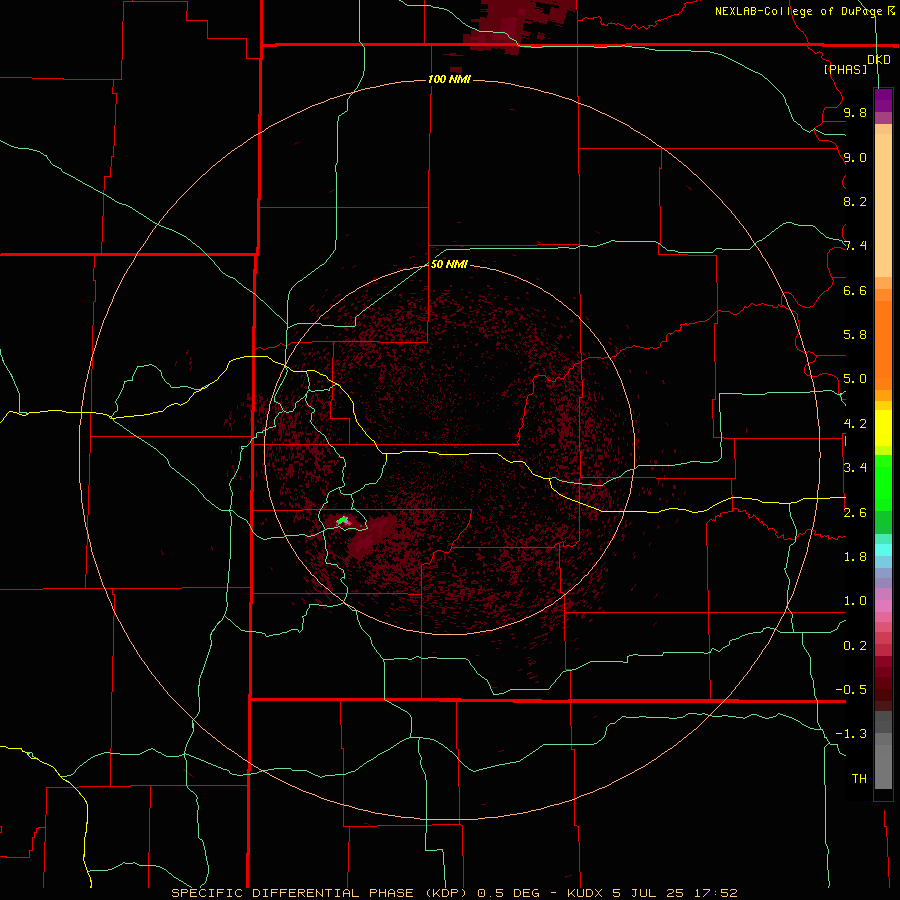This screenshot has width=900, height=900.
Task: Click the 7.4 scale value
Action: tap(855, 246)
